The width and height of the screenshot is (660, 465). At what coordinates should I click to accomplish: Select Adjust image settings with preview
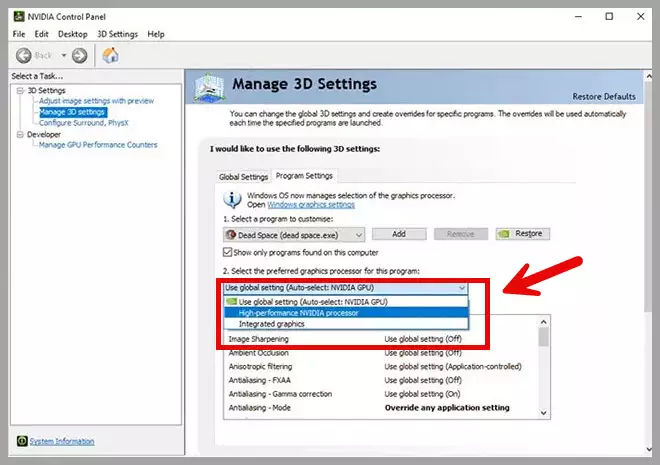[96, 101]
